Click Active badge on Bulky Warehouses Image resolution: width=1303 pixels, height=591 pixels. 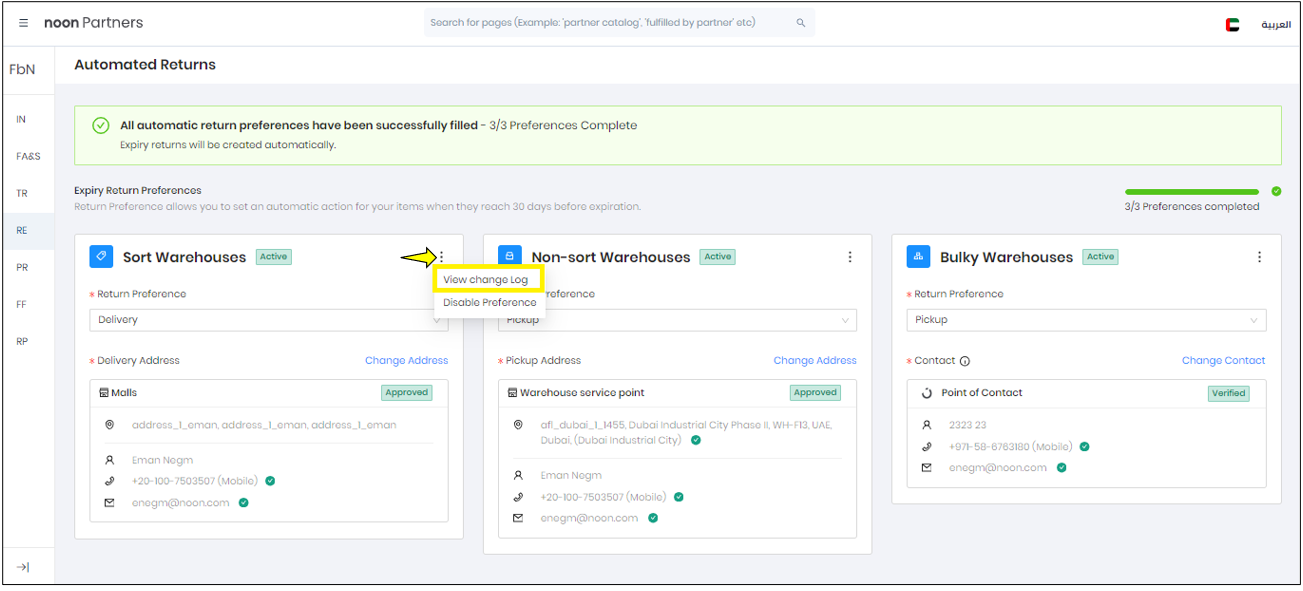1100,257
